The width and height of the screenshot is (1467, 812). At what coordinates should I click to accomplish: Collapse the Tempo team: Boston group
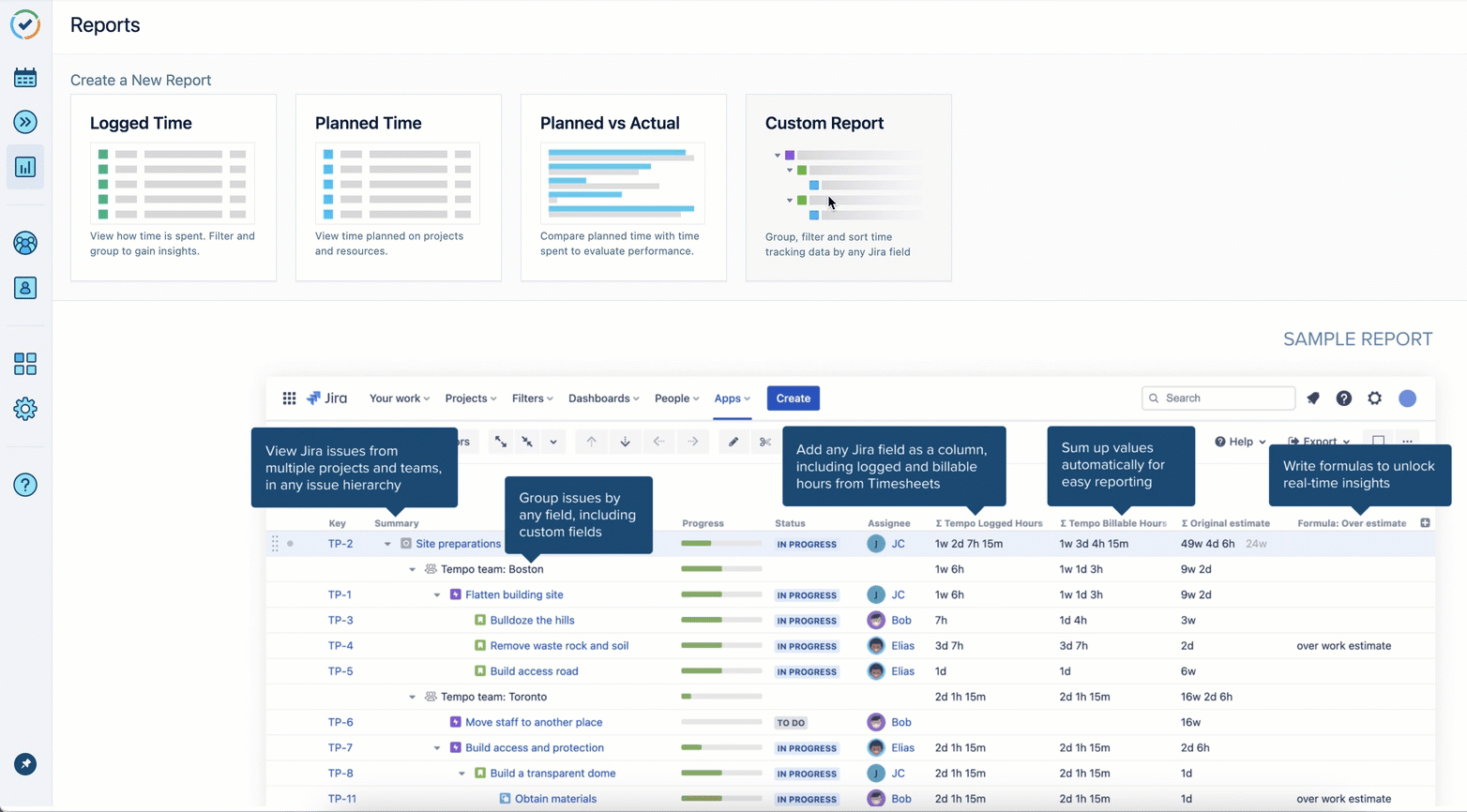coord(412,569)
